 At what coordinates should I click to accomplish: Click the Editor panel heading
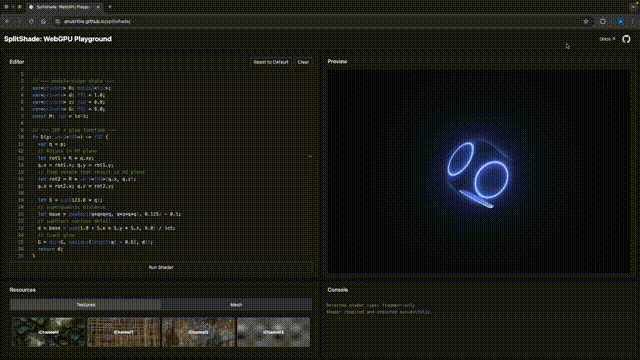(17, 62)
